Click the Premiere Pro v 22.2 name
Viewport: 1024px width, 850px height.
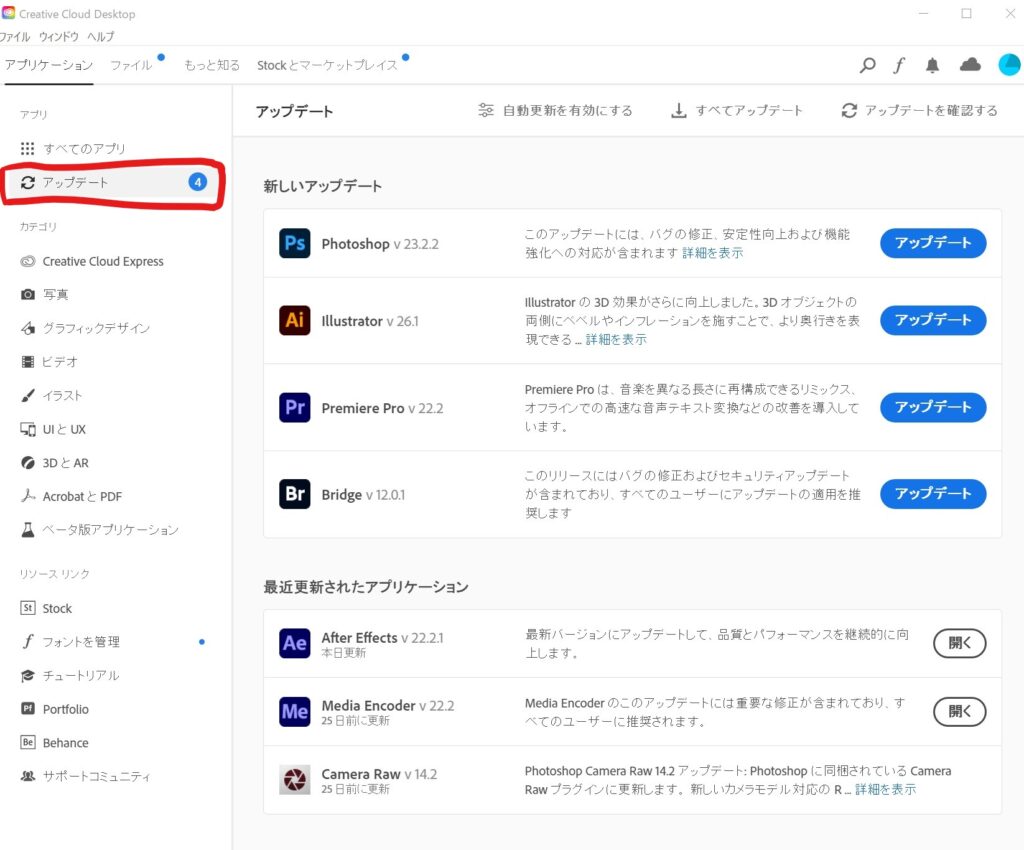[382, 408]
